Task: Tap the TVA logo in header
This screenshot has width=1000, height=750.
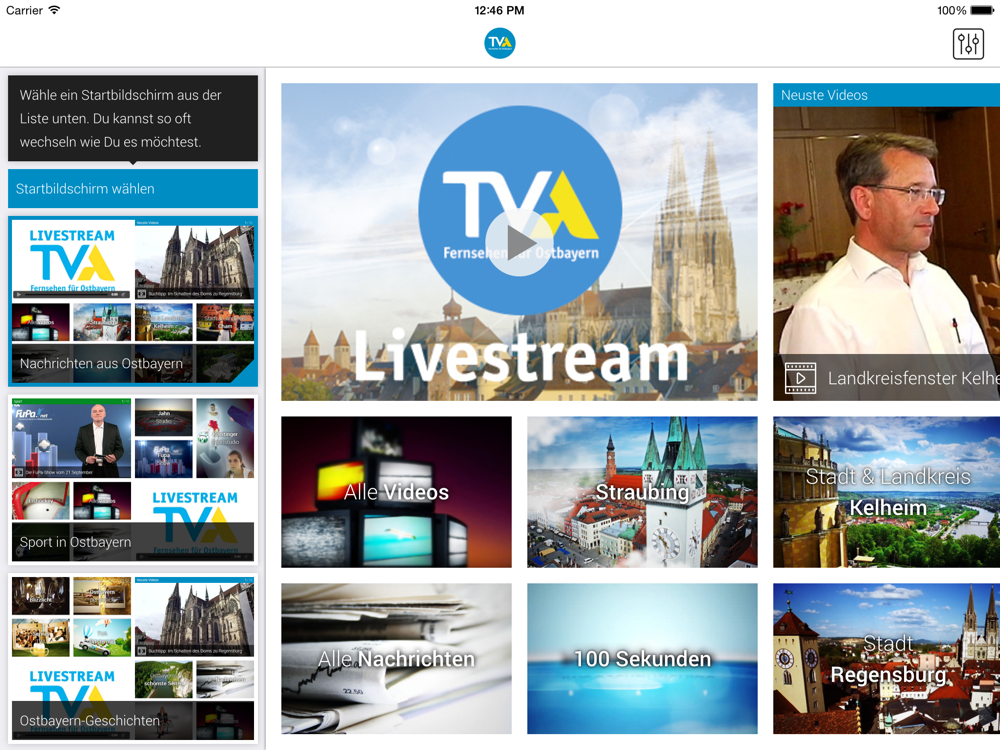Action: tap(499, 43)
